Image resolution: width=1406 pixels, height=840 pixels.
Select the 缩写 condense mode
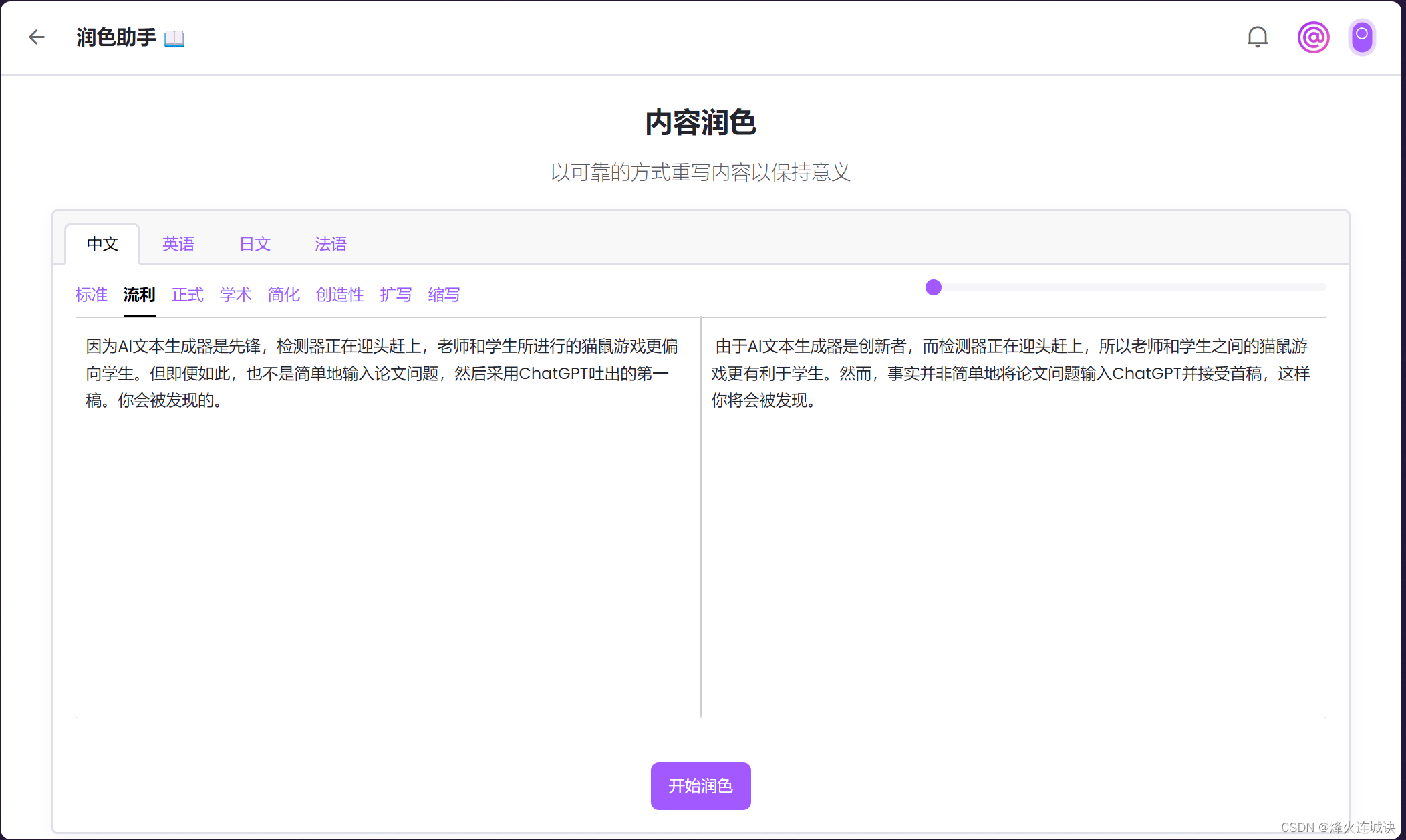pos(444,295)
